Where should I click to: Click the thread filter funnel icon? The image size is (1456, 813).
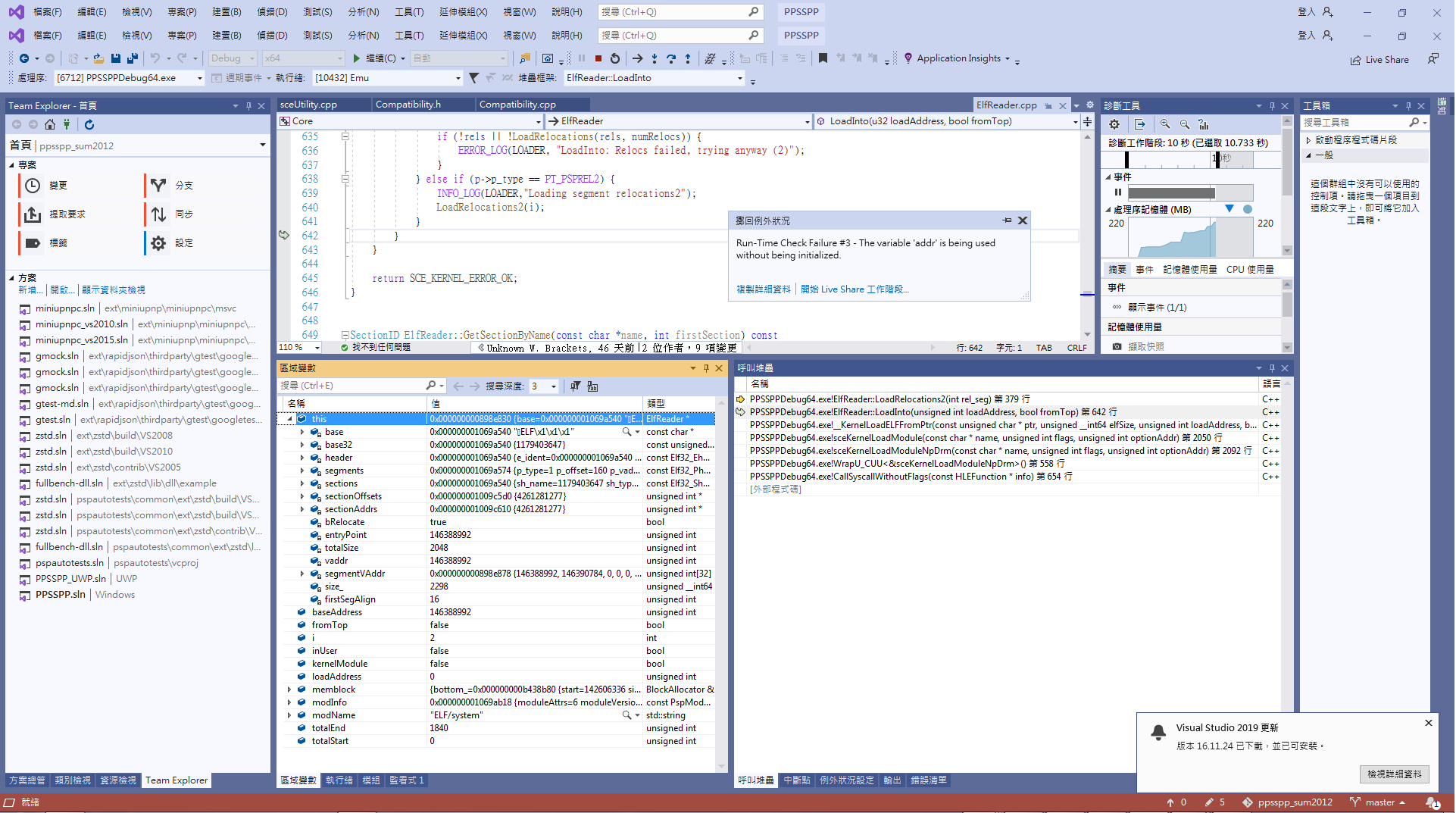click(473, 78)
